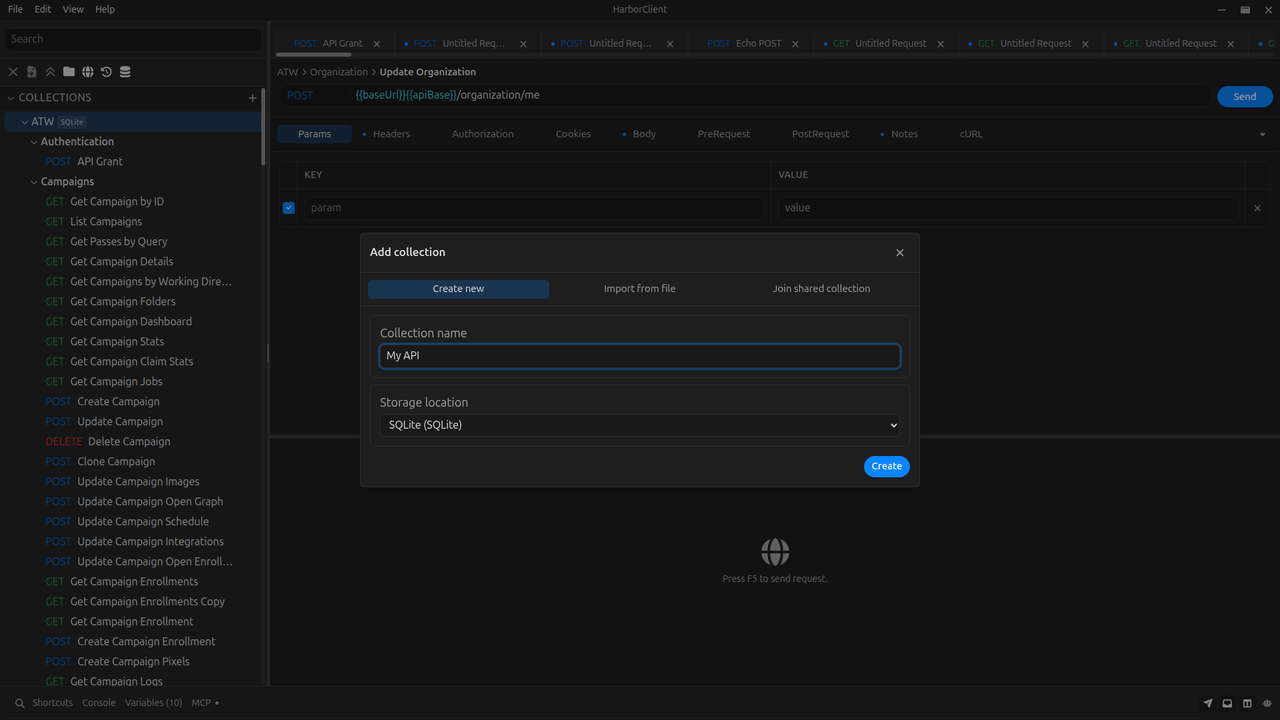Open the cURL tab
The width and height of the screenshot is (1280, 720).
[x=971, y=134]
